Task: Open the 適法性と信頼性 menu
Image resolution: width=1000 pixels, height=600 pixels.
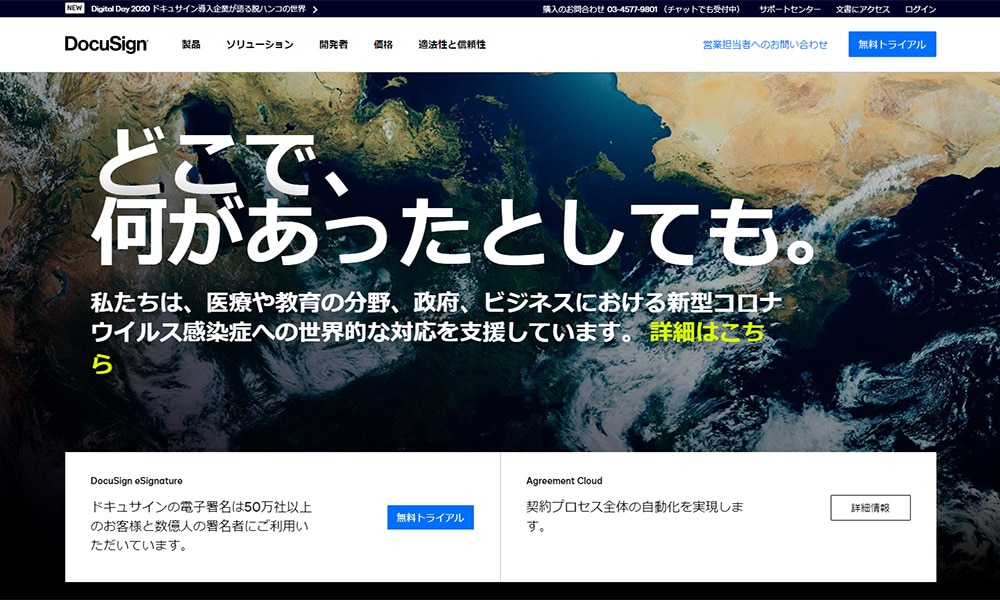Action: [x=452, y=44]
